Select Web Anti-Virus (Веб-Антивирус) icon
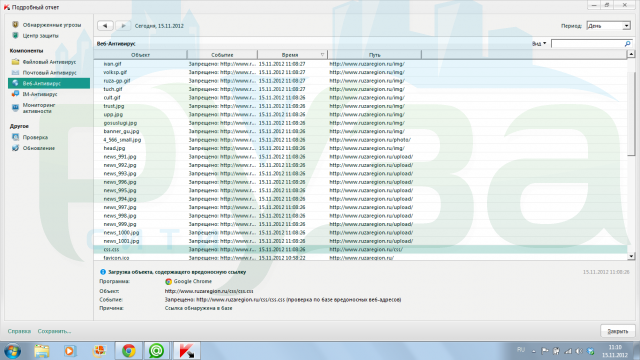This screenshot has height=360, width=640. [16, 83]
